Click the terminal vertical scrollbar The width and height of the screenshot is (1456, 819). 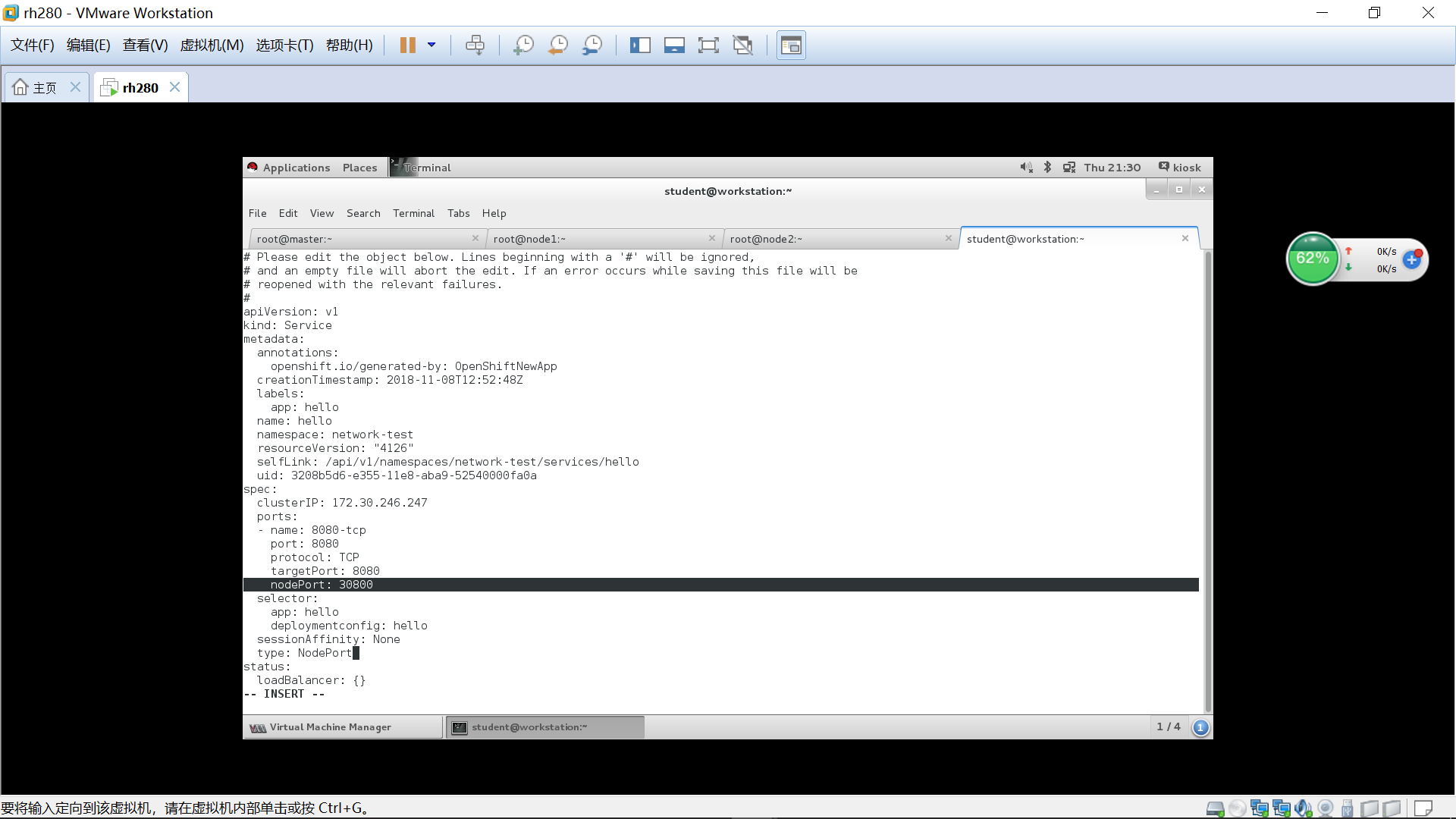point(1208,478)
